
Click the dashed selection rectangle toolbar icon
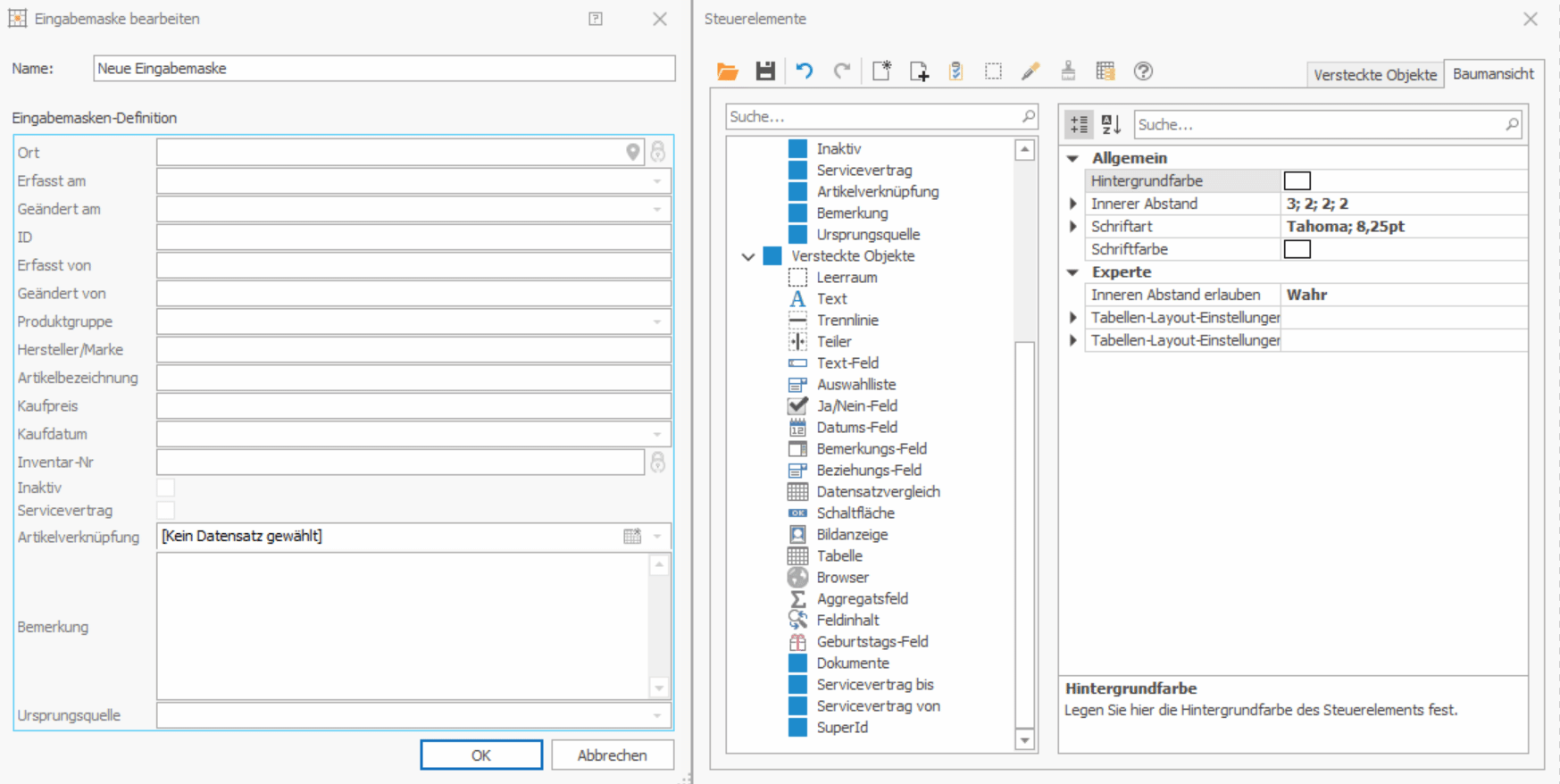pos(993,71)
